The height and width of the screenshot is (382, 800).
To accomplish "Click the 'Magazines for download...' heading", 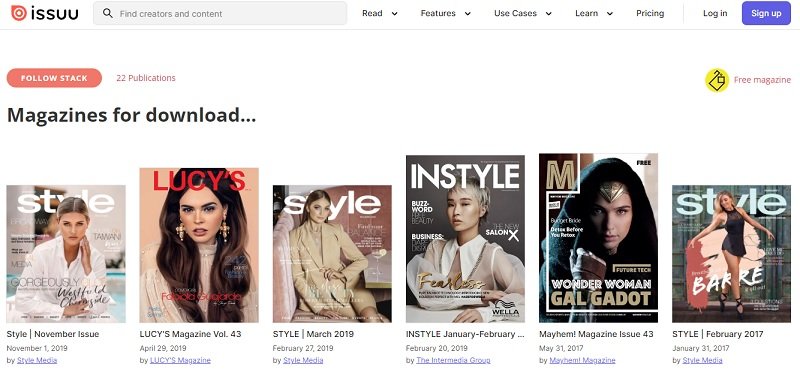I will click(131, 115).
